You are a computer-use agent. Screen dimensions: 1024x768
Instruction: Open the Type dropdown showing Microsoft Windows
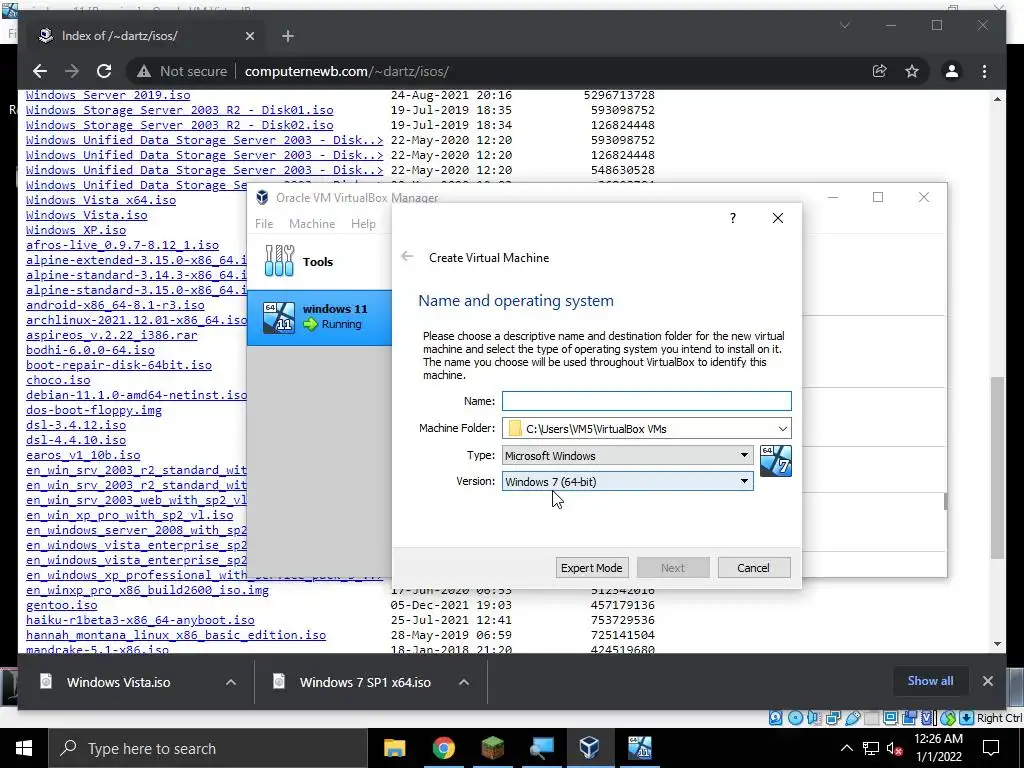628,455
